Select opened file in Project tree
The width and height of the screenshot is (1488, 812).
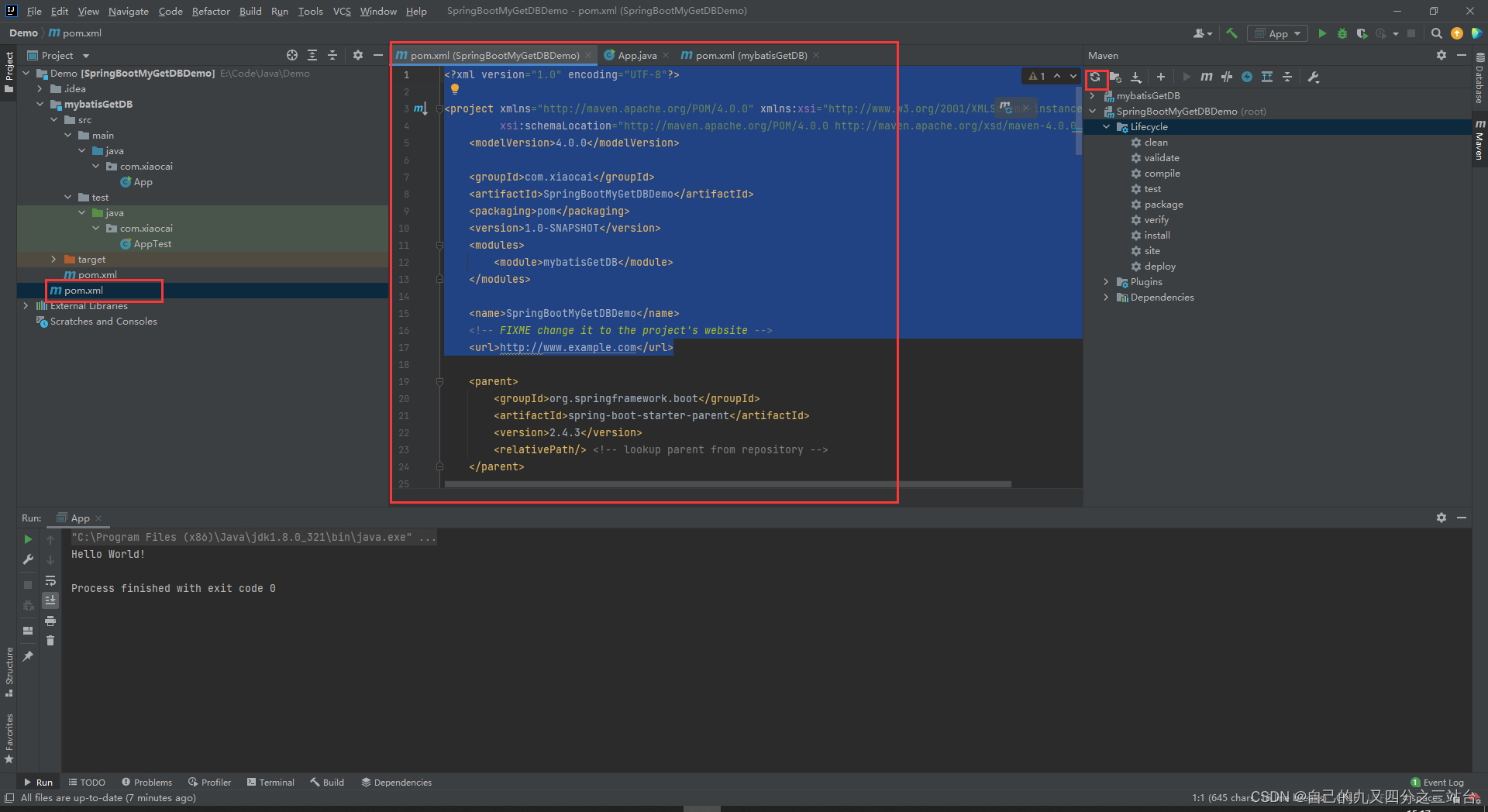291,55
